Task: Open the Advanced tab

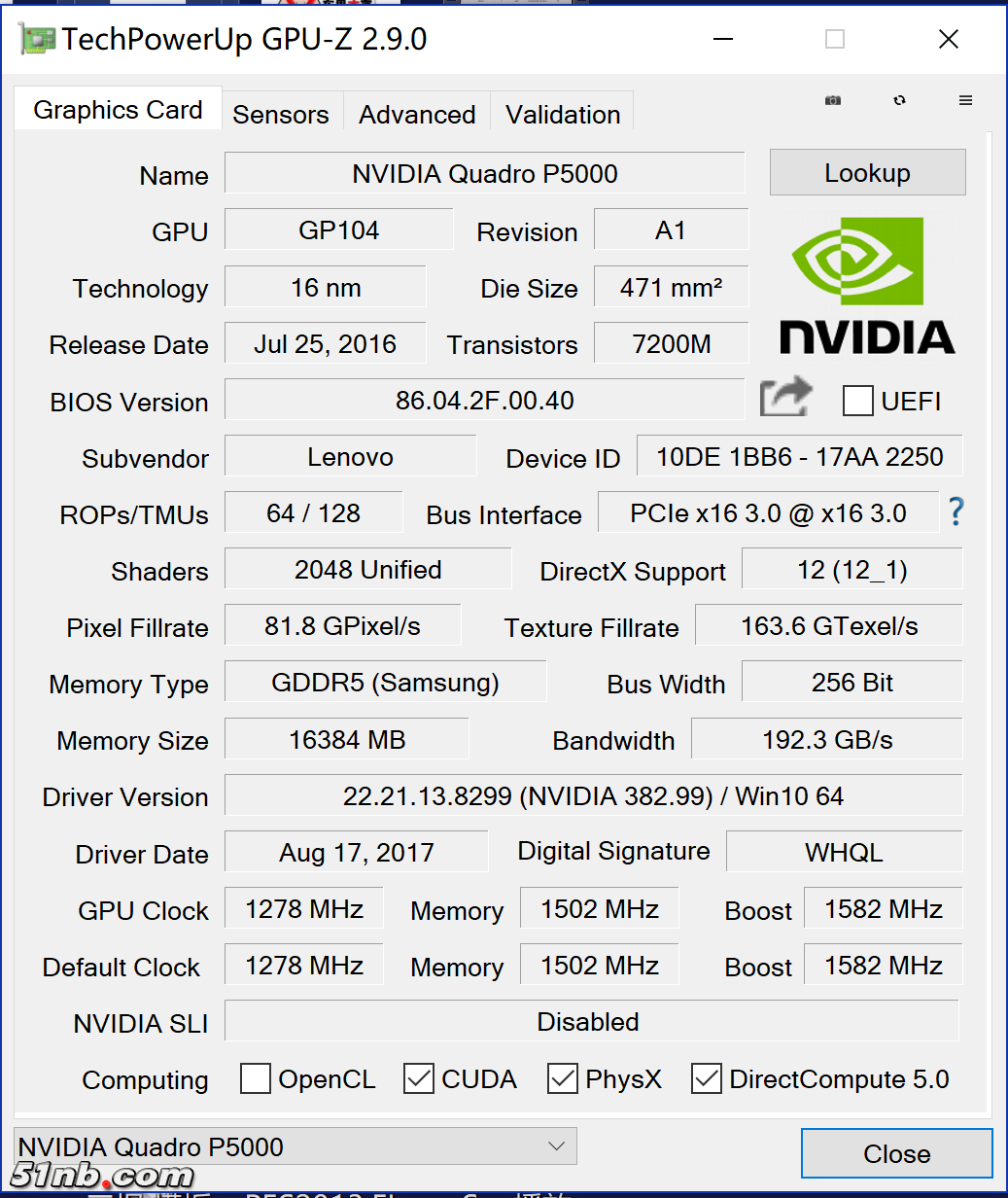Action: (x=417, y=114)
